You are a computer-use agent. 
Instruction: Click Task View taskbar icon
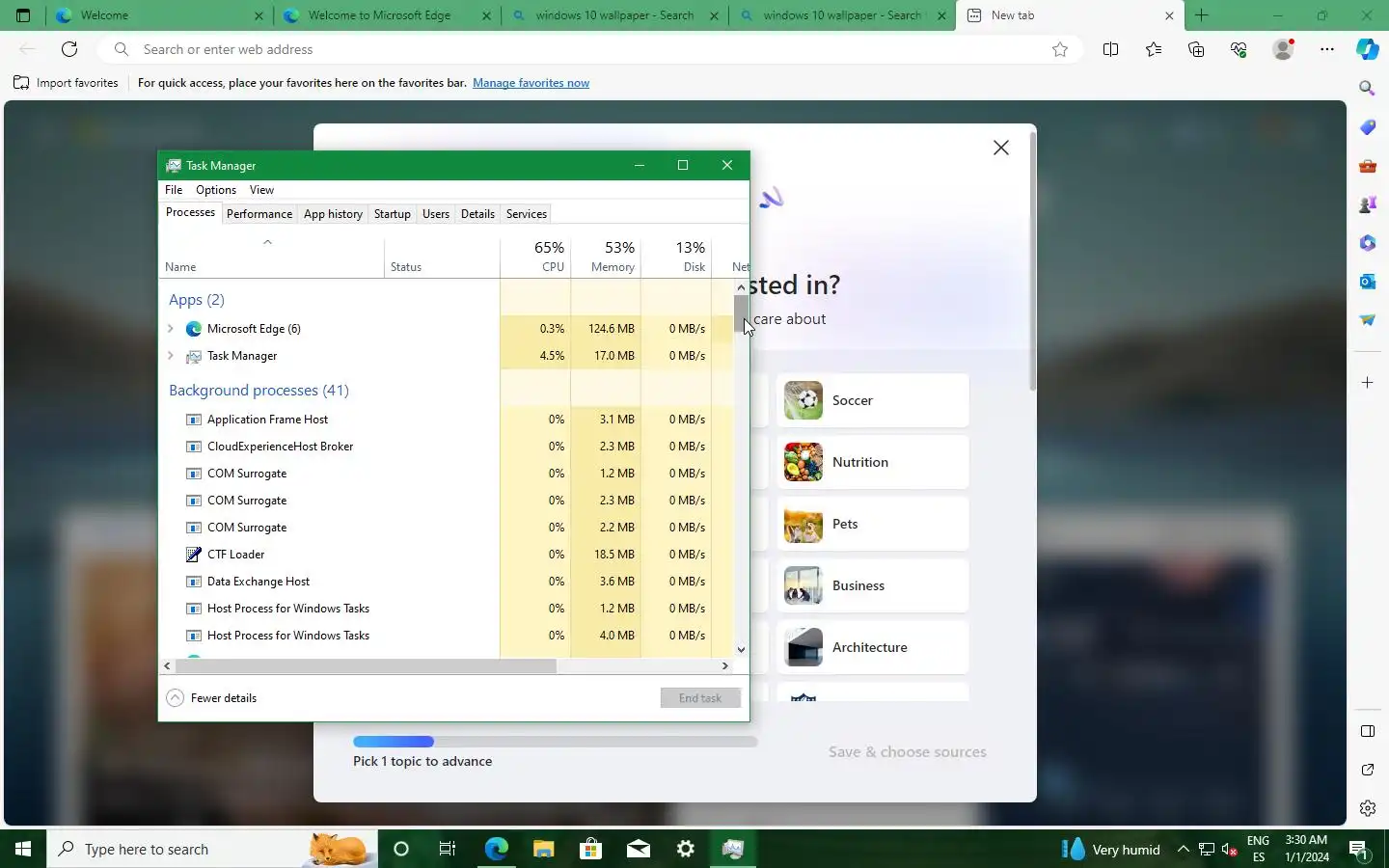[x=448, y=849]
